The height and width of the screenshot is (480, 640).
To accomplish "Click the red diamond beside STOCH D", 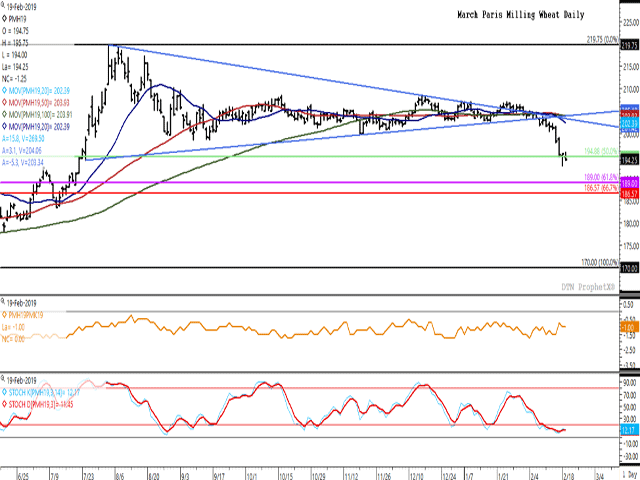I will coord(4,404).
